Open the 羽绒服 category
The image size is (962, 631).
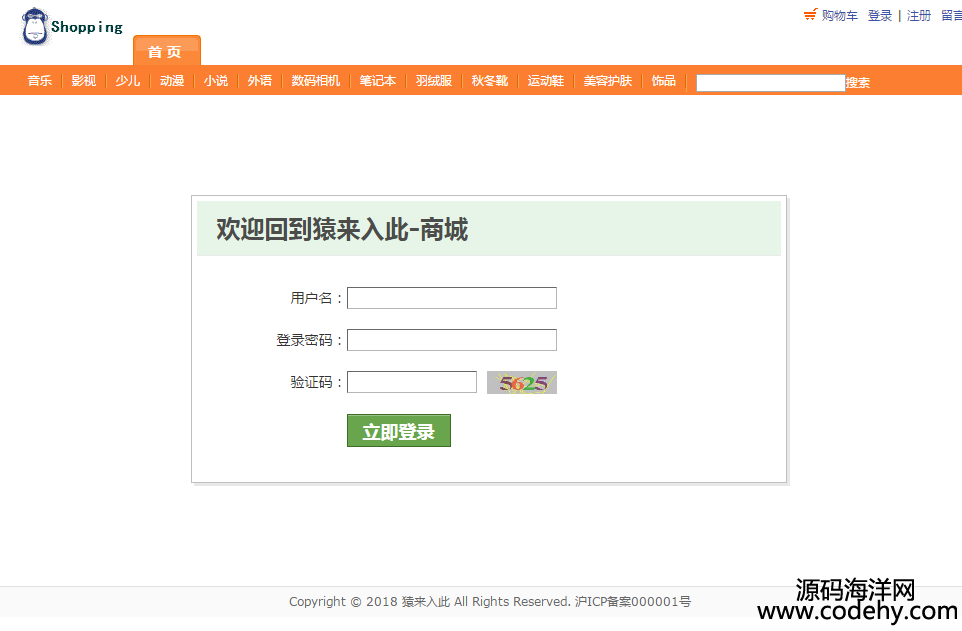(434, 81)
